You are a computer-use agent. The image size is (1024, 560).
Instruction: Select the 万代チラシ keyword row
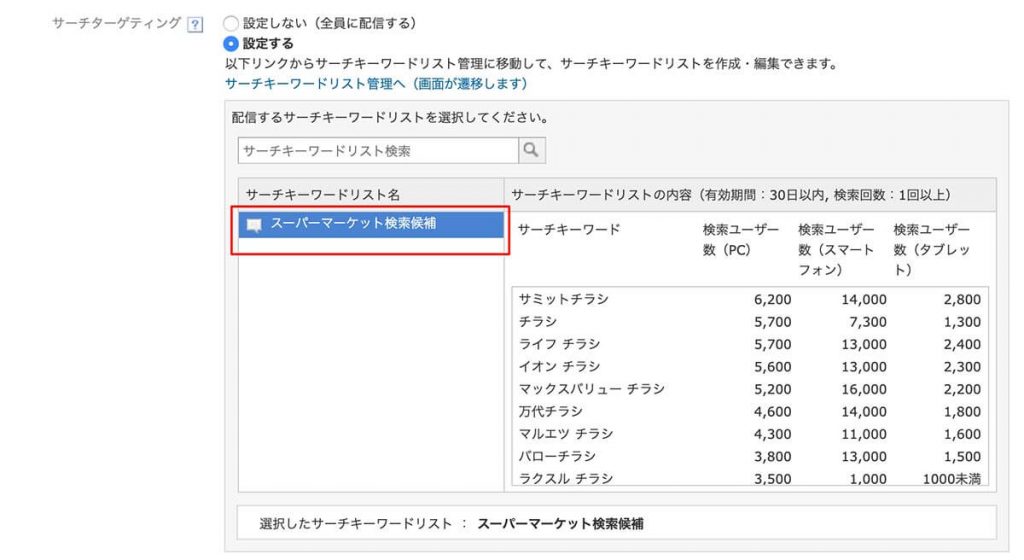pos(750,411)
